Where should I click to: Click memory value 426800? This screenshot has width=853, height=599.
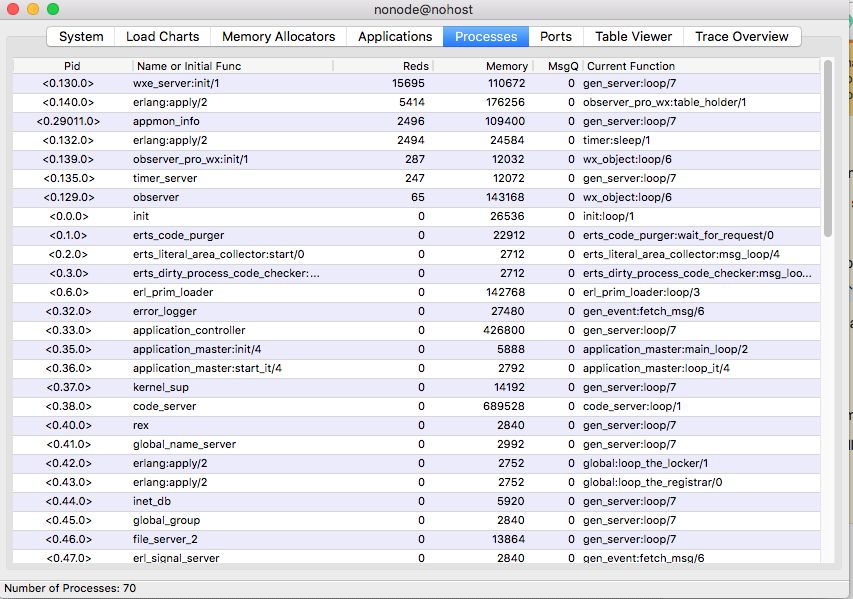504,330
